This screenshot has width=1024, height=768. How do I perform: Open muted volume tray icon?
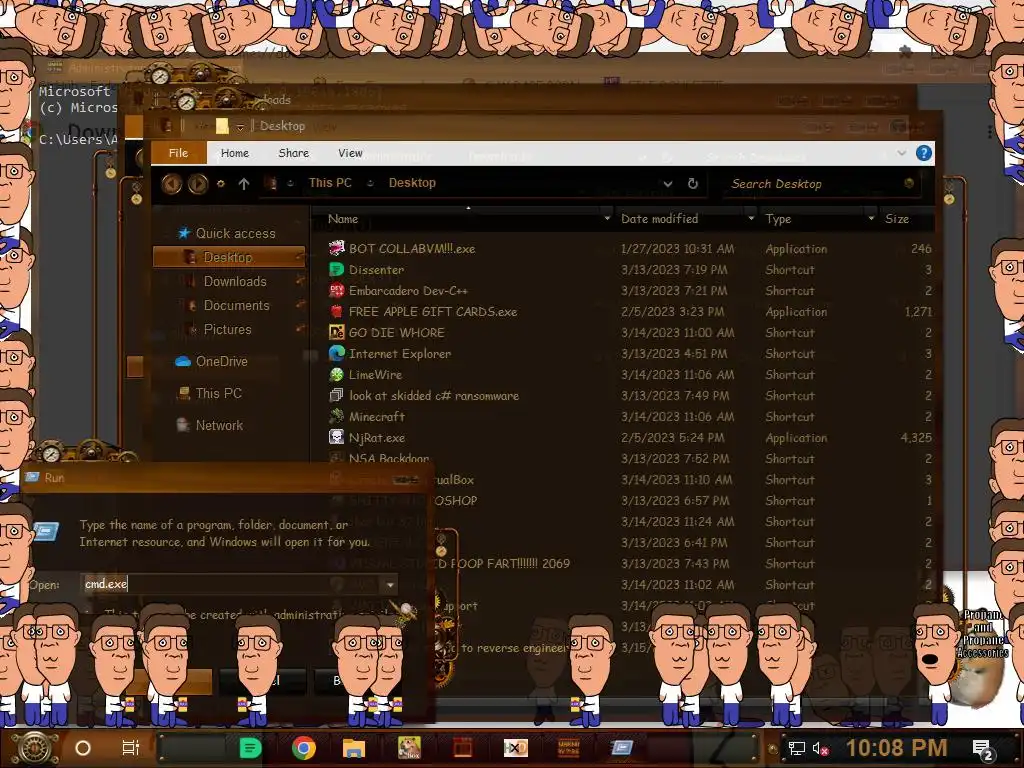tap(819, 748)
